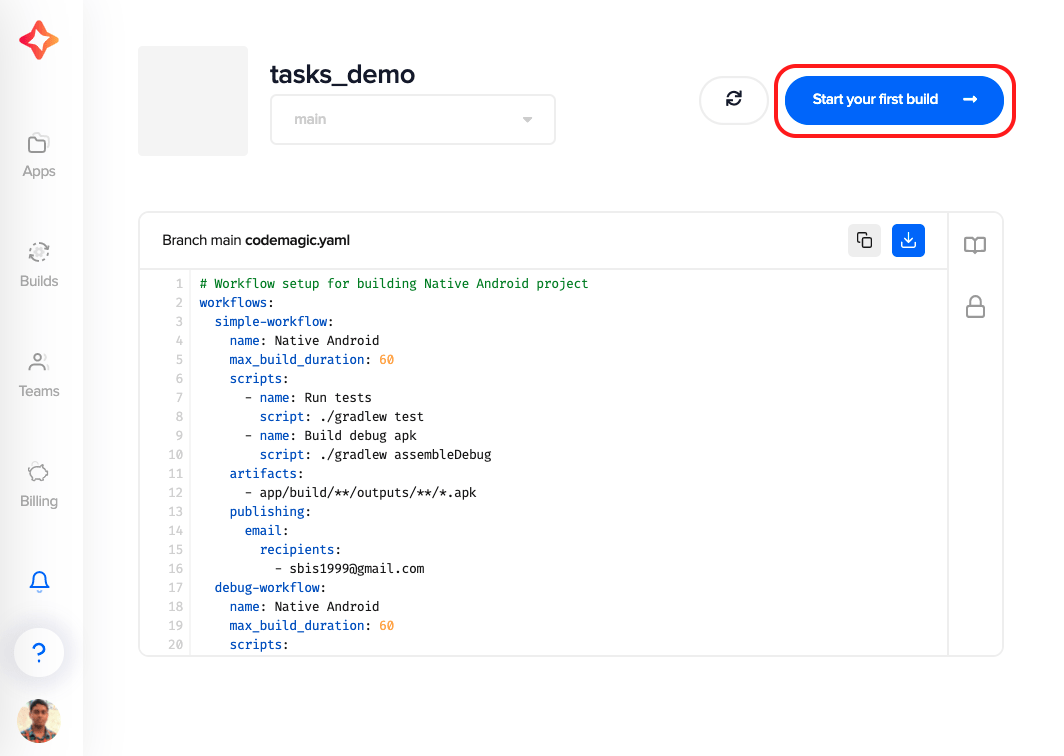
Task: Toggle the encryption lock icon
Action: [974, 308]
